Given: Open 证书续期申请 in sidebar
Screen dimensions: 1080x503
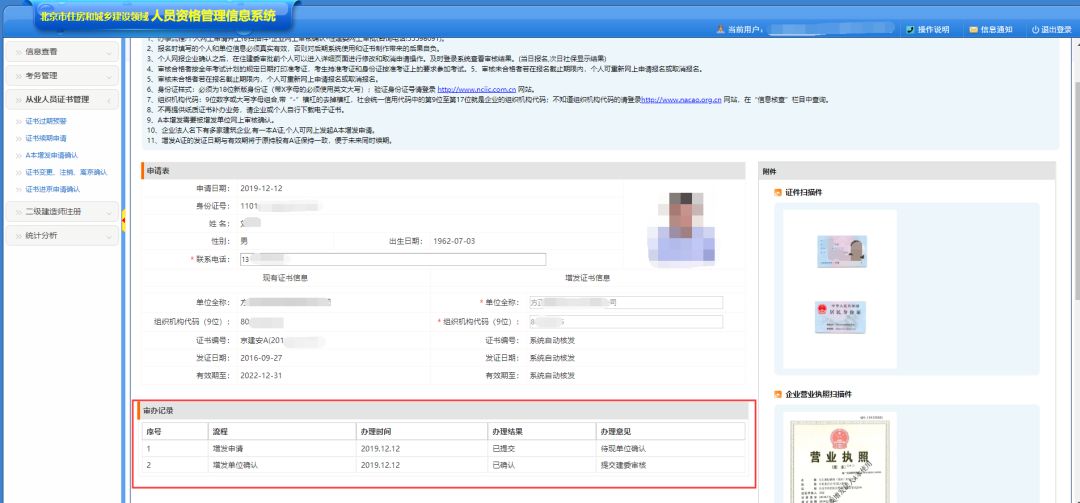Looking at the screenshot, I should (46, 138).
